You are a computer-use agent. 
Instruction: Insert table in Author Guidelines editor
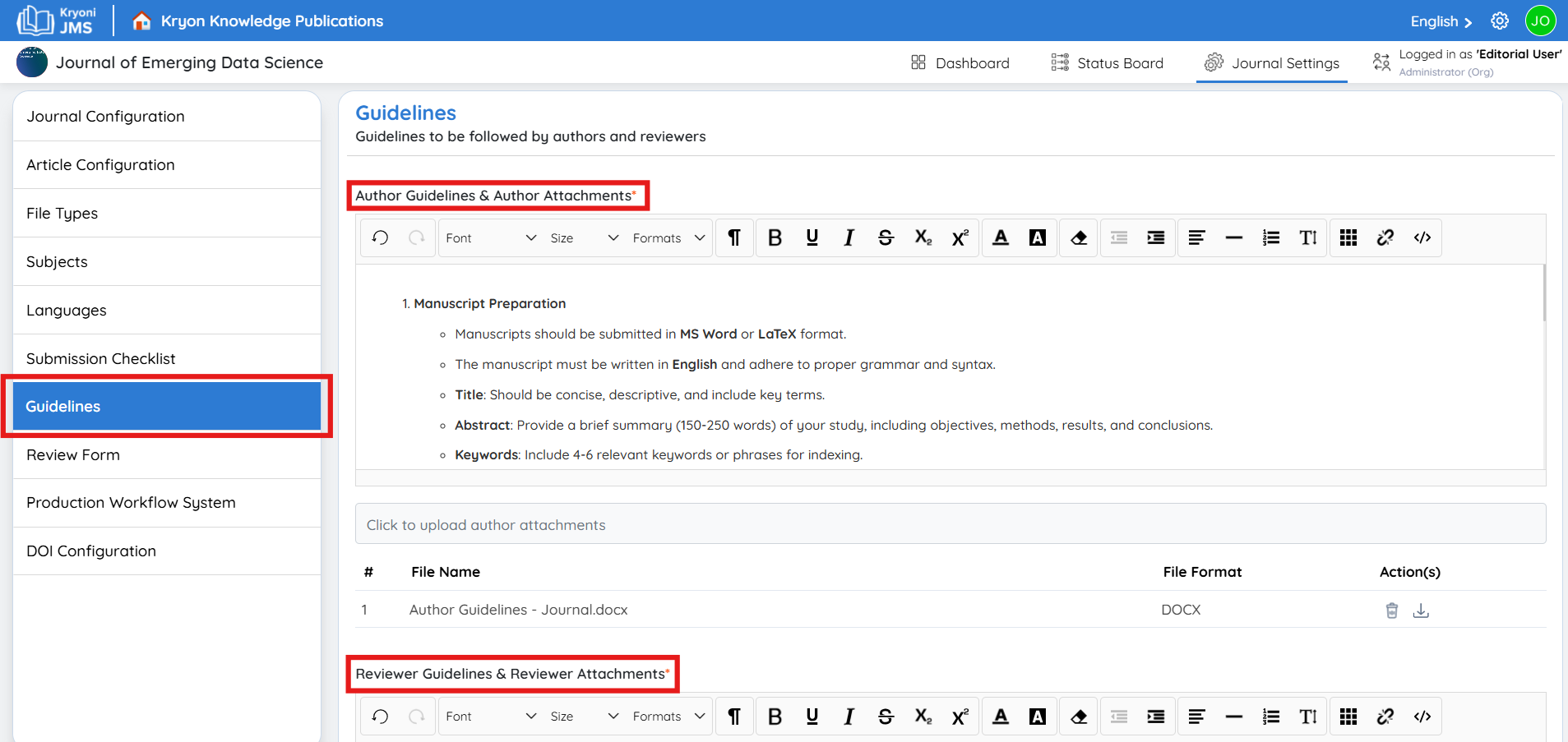(1348, 238)
